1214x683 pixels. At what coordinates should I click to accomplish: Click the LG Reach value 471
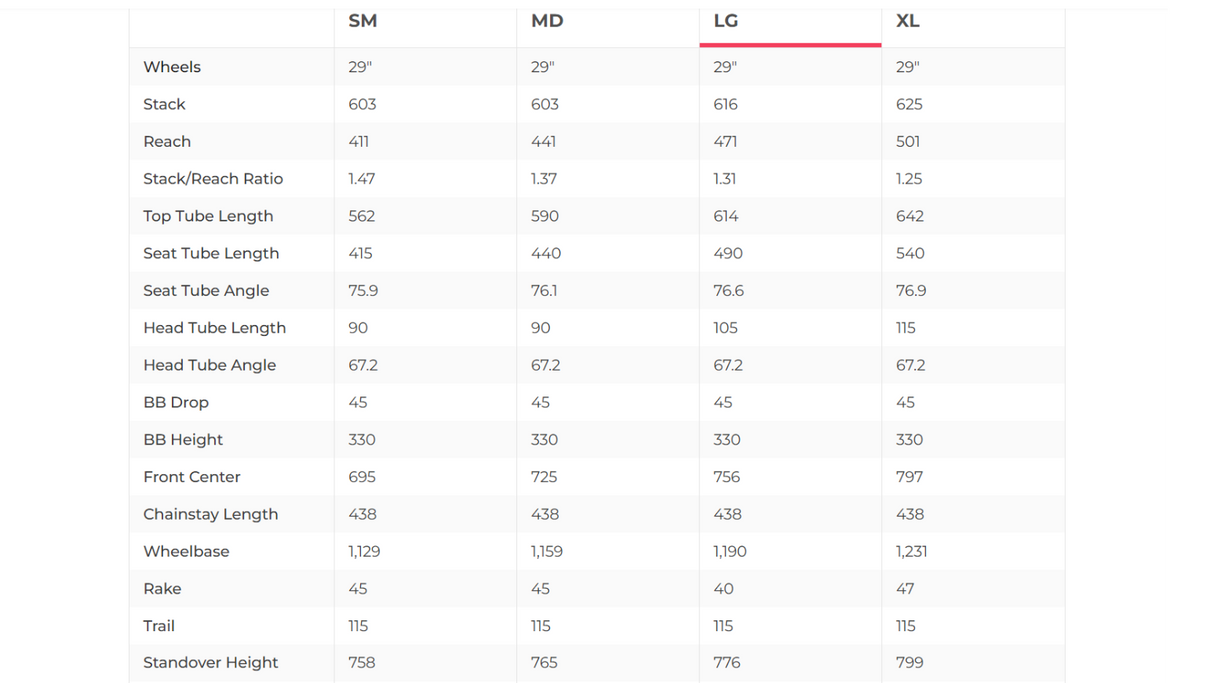(725, 142)
